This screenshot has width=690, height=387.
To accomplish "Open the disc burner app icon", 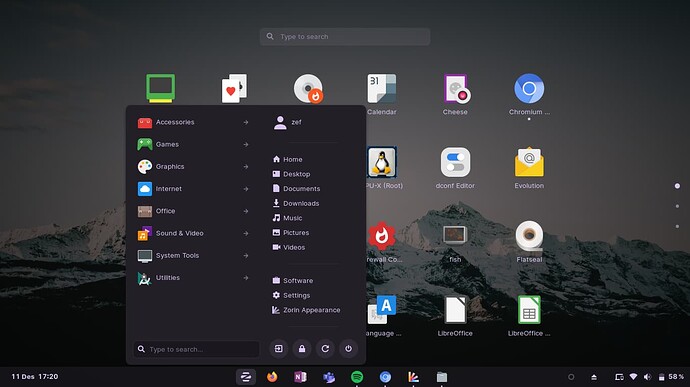I will [x=308, y=88].
